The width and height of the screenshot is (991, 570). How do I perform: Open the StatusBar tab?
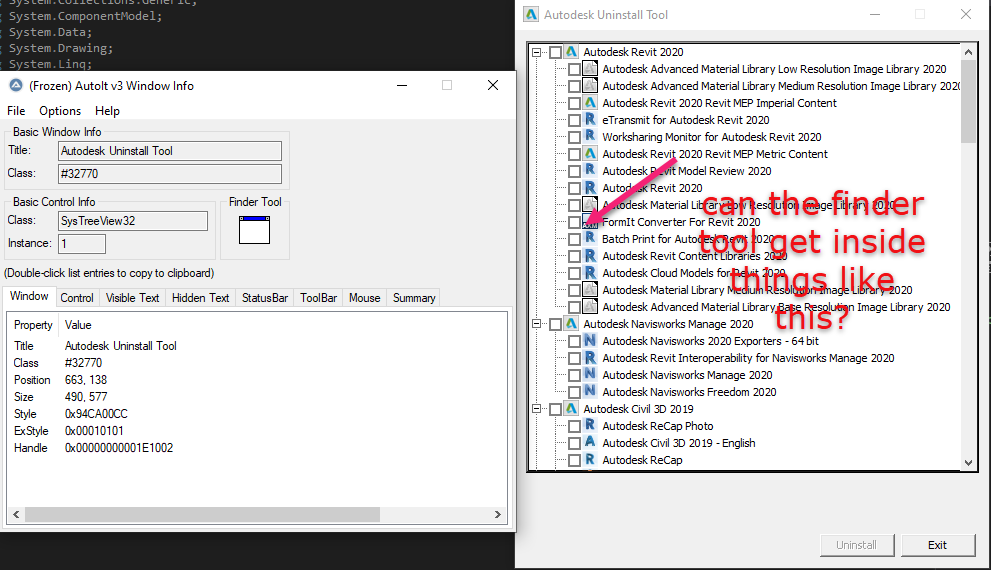(265, 298)
